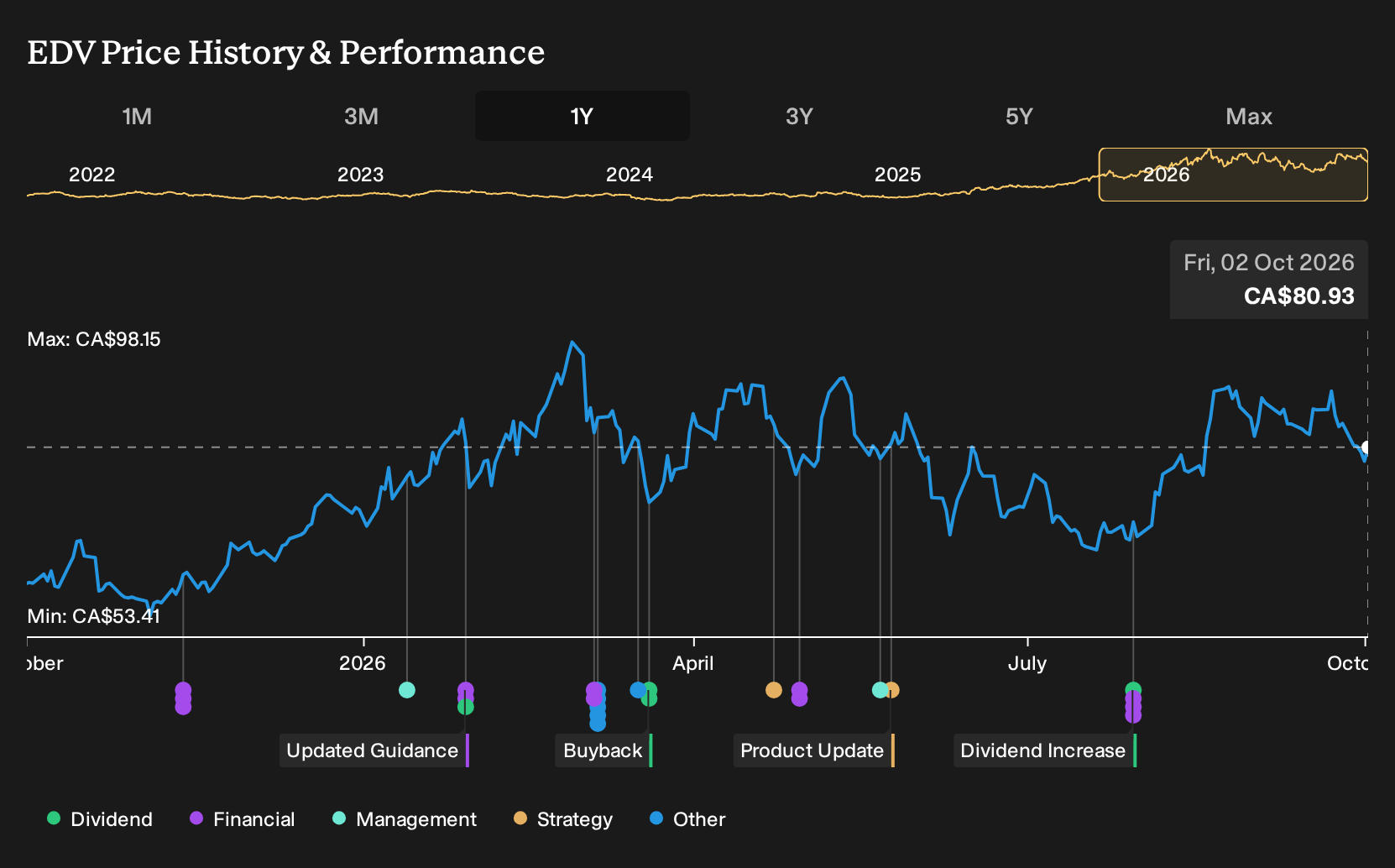Viewport: 1395px width, 868px height.
Task: Click the April label on the time axis
Action: pyautogui.click(x=693, y=663)
